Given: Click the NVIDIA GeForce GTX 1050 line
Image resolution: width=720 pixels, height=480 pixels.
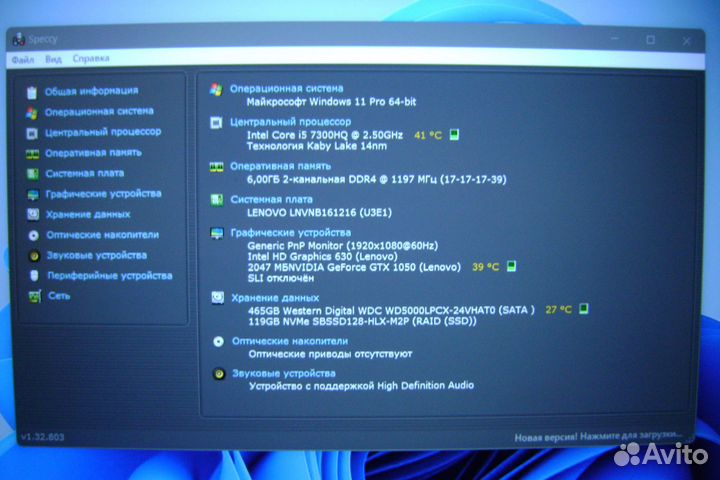Looking at the screenshot, I should [354, 267].
